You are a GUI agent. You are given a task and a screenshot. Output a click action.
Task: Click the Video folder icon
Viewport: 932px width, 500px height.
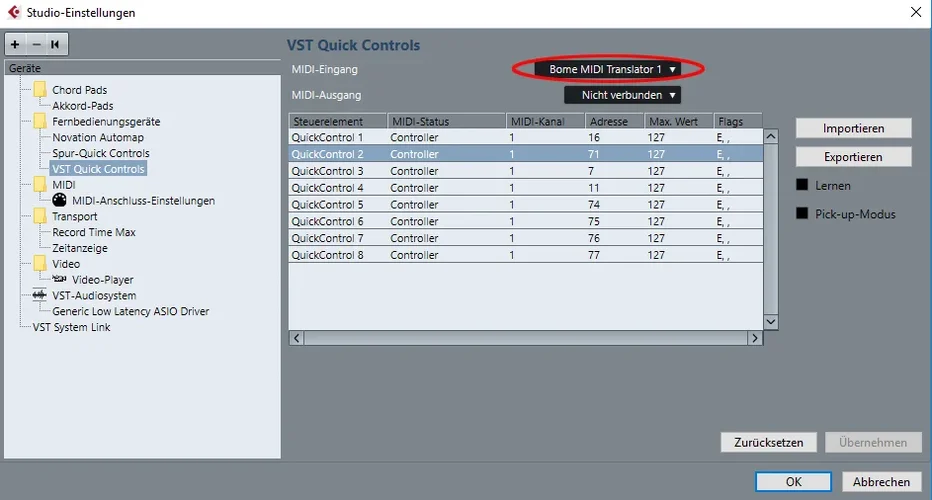(40, 264)
